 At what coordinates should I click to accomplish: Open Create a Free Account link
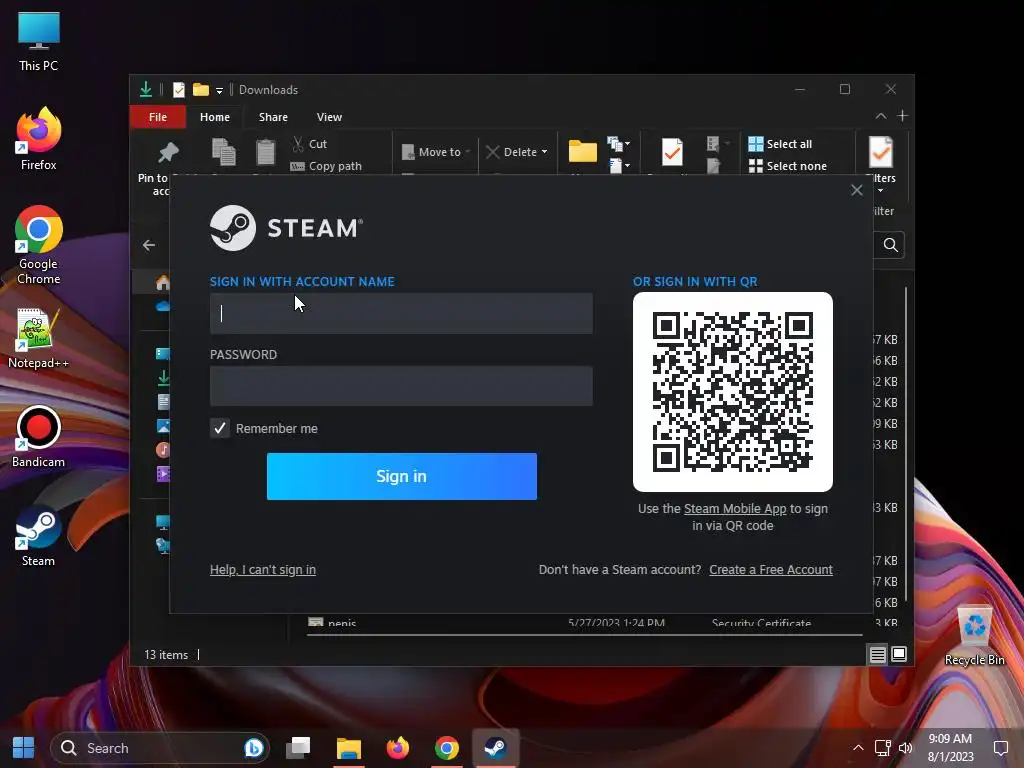click(x=771, y=569)
